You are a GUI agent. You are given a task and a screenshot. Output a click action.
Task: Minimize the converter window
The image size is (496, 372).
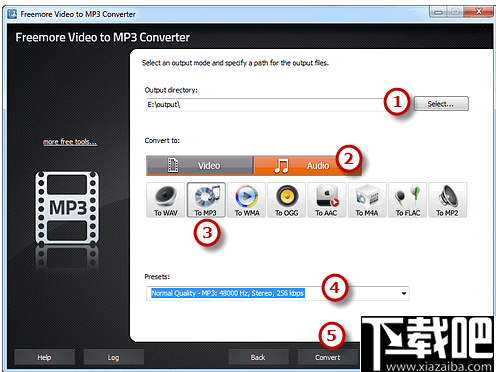click(438, 12)
